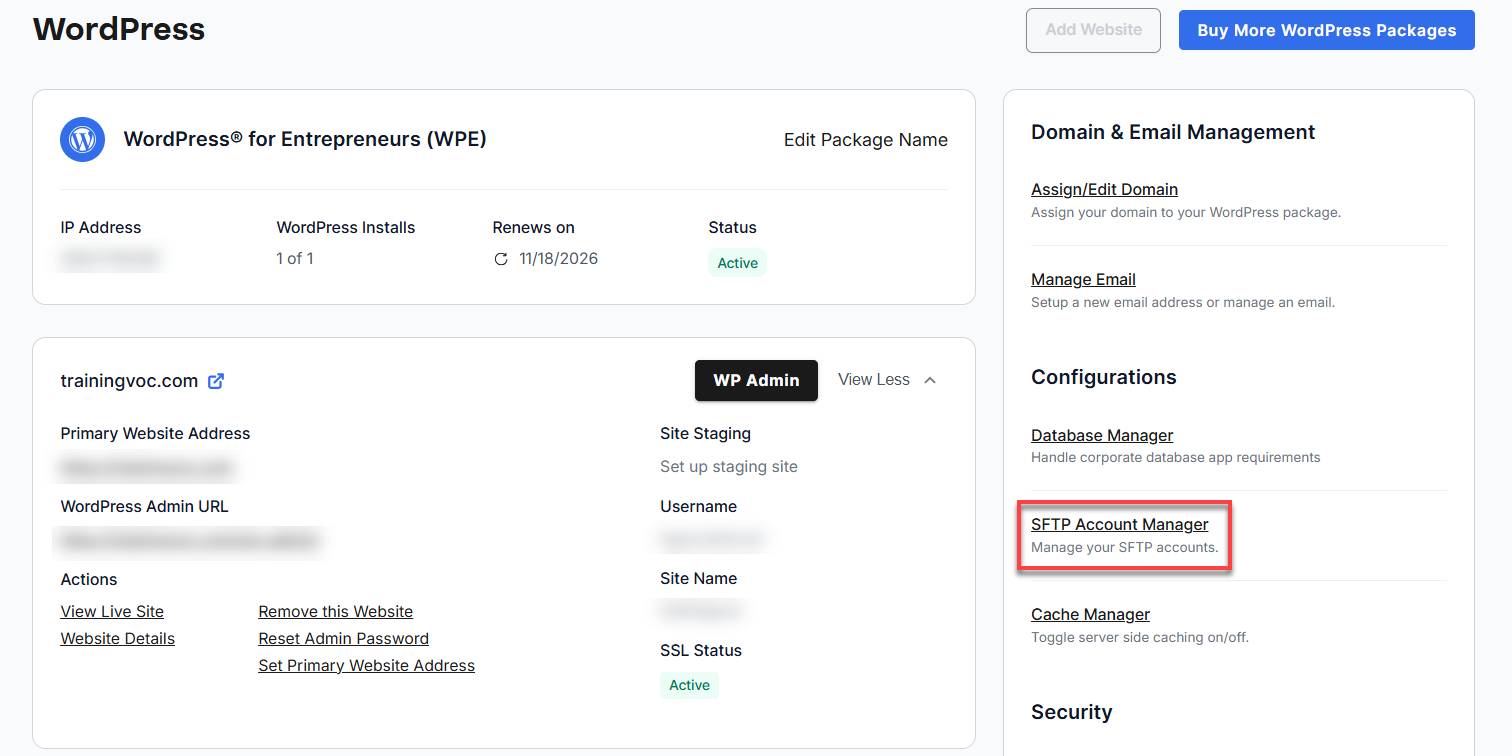Click 'Handle corporate database app requirements' text
Screen dimensions: 1512x756
(x=1176, y=457)
